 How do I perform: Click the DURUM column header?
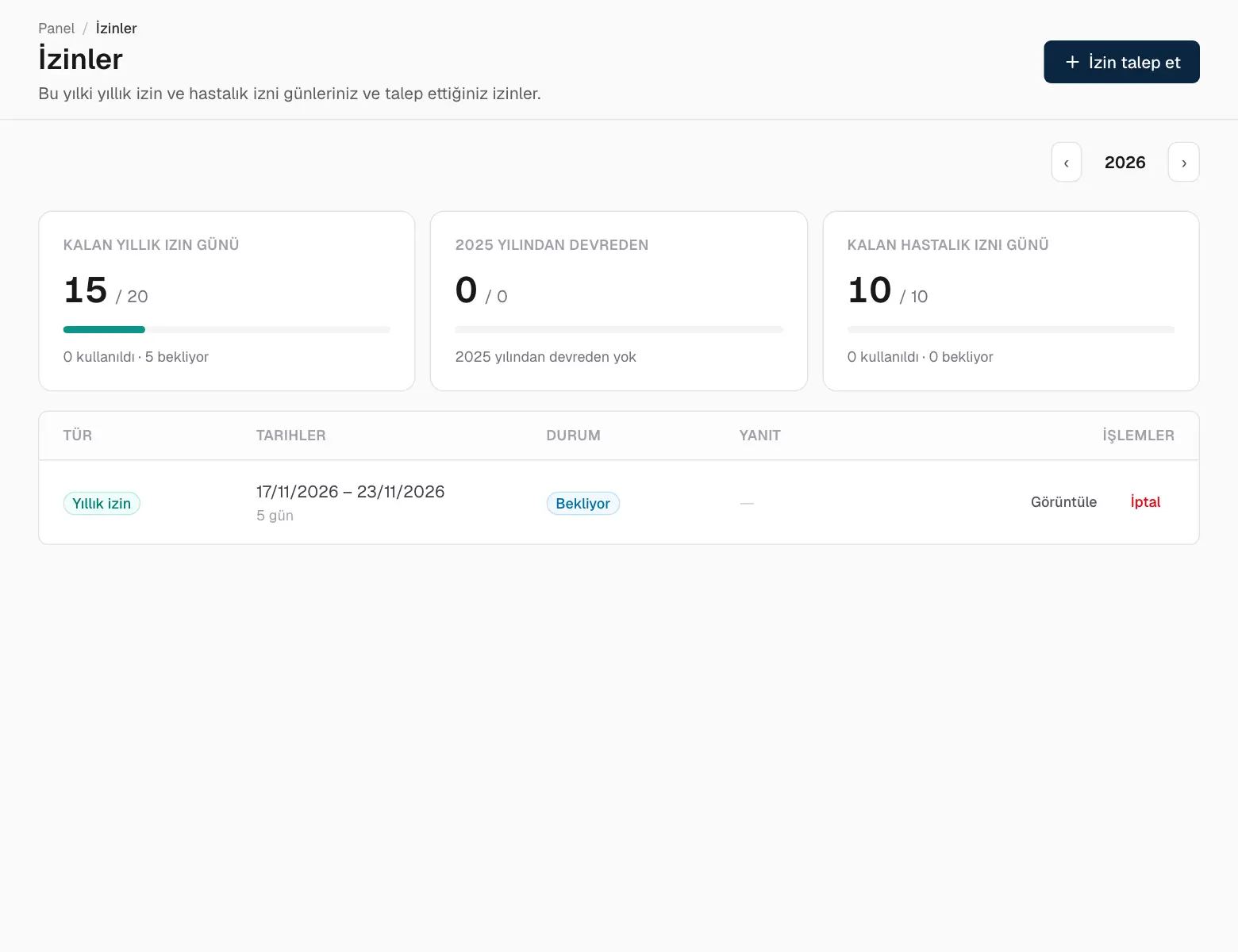click(x=573, y=436)
